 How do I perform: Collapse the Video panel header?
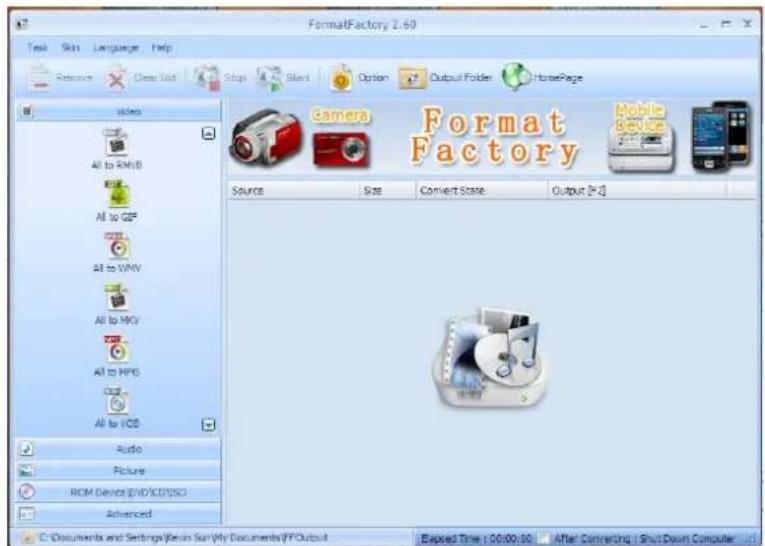tap(119, 111)
